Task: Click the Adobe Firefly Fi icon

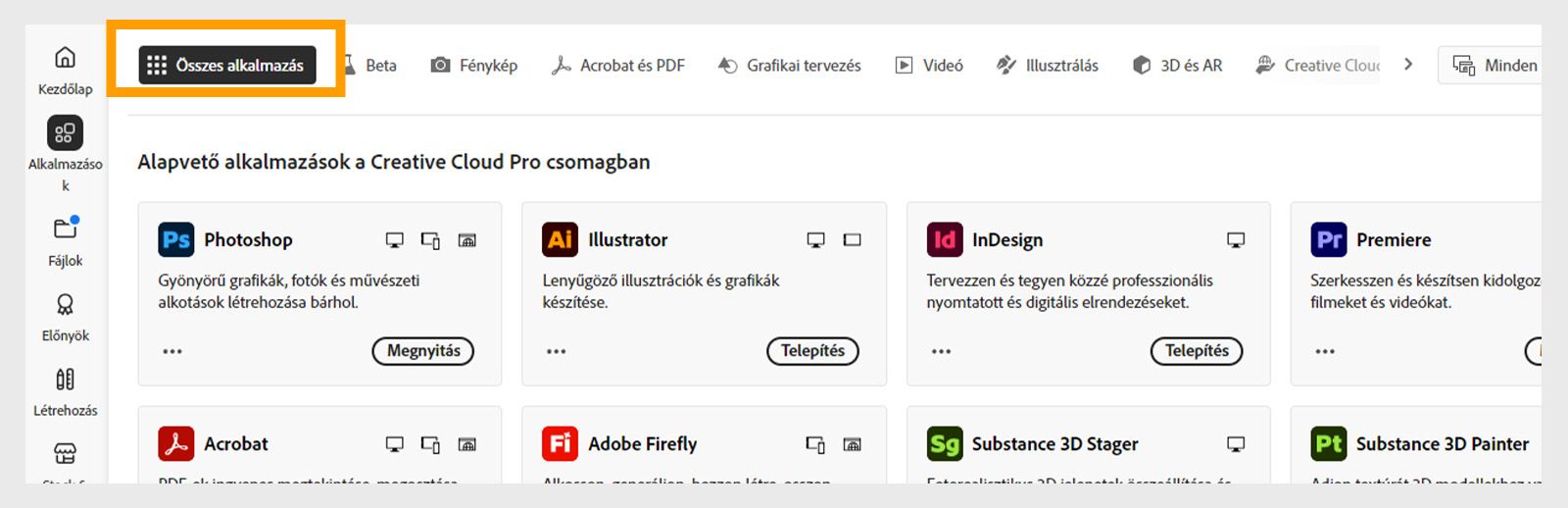Action: 561,443
